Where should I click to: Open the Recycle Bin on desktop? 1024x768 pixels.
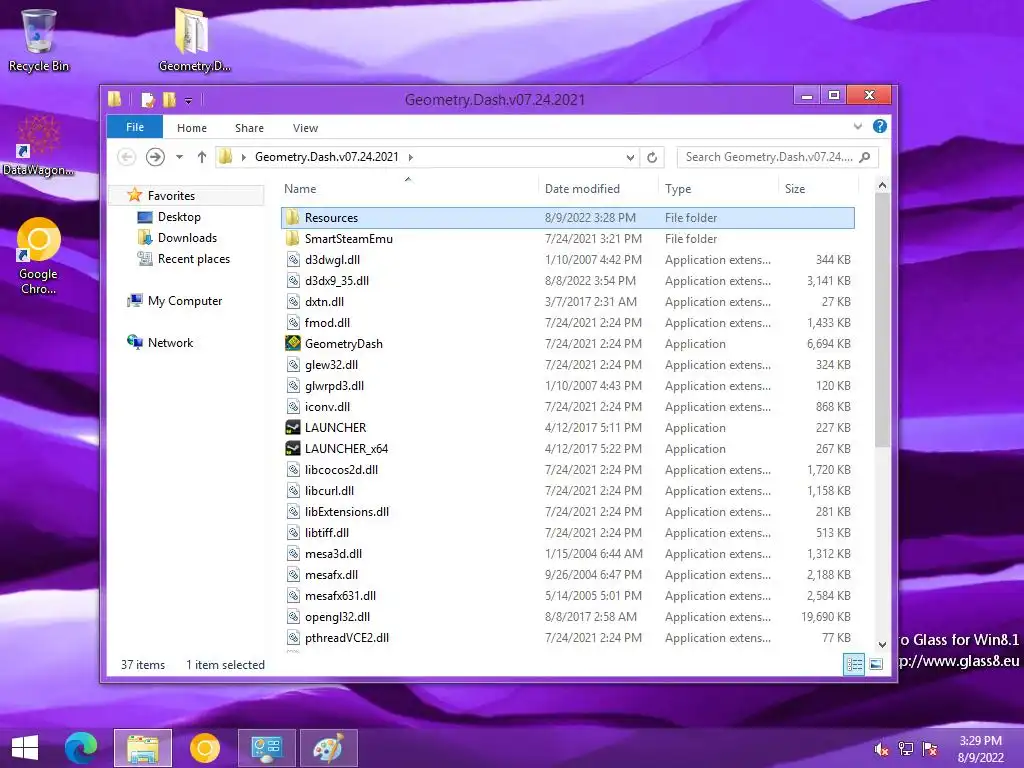(x=39, y=40)
